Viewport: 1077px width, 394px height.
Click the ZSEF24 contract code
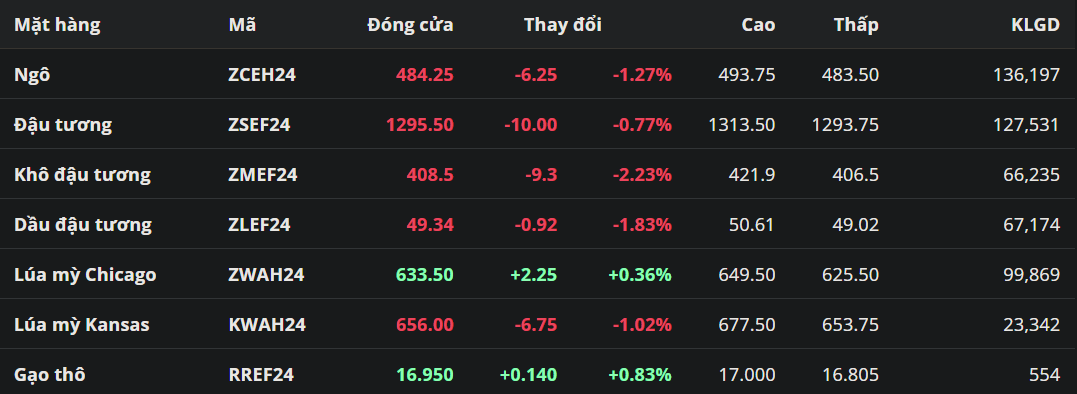[x=260, y=125]
